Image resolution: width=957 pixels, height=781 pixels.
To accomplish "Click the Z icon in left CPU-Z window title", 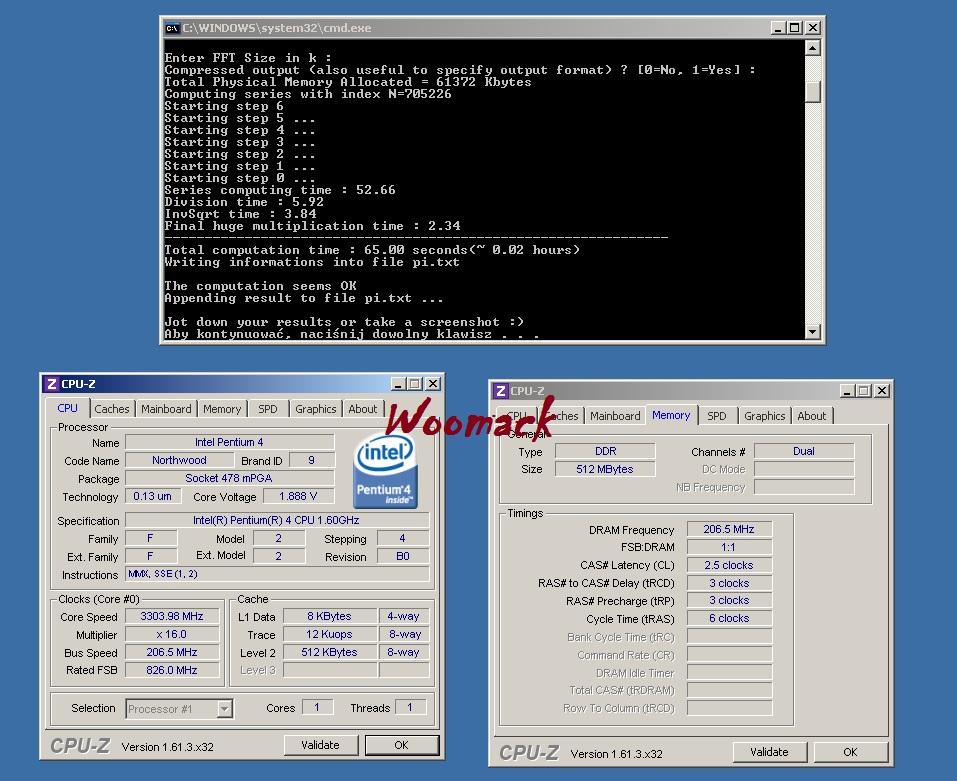I will [x=52, y=384].
